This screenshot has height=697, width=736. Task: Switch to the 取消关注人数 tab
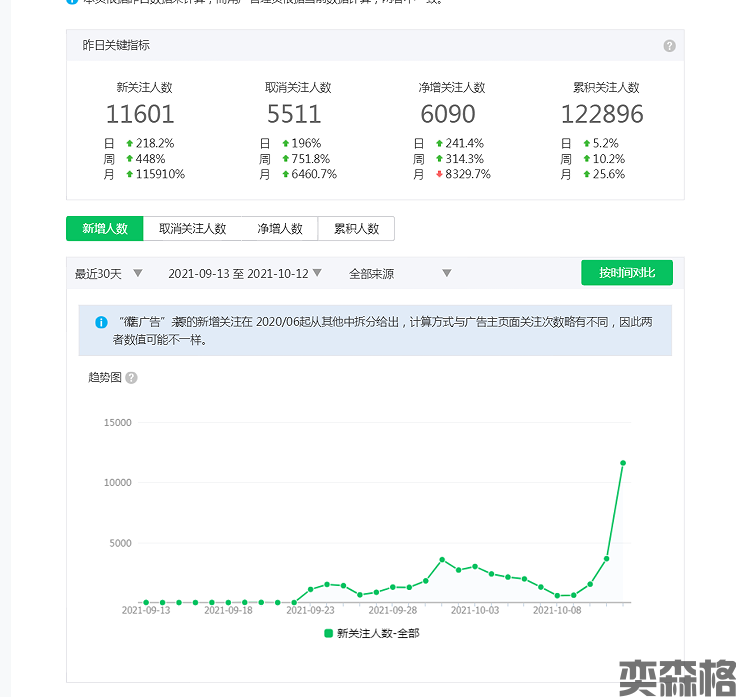[x=192, y=229]
